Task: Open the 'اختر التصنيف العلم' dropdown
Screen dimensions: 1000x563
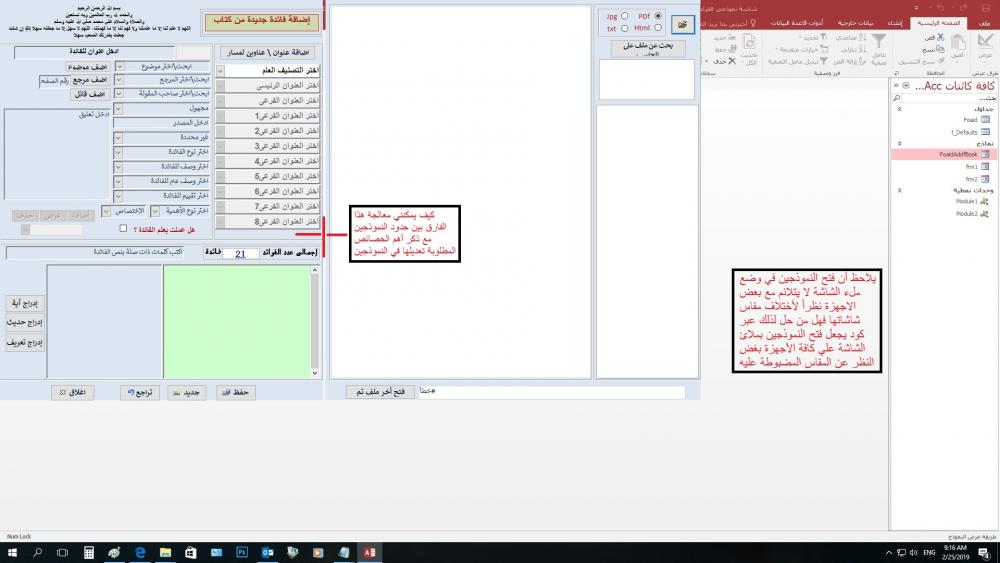Action: [x=220, y=71]
